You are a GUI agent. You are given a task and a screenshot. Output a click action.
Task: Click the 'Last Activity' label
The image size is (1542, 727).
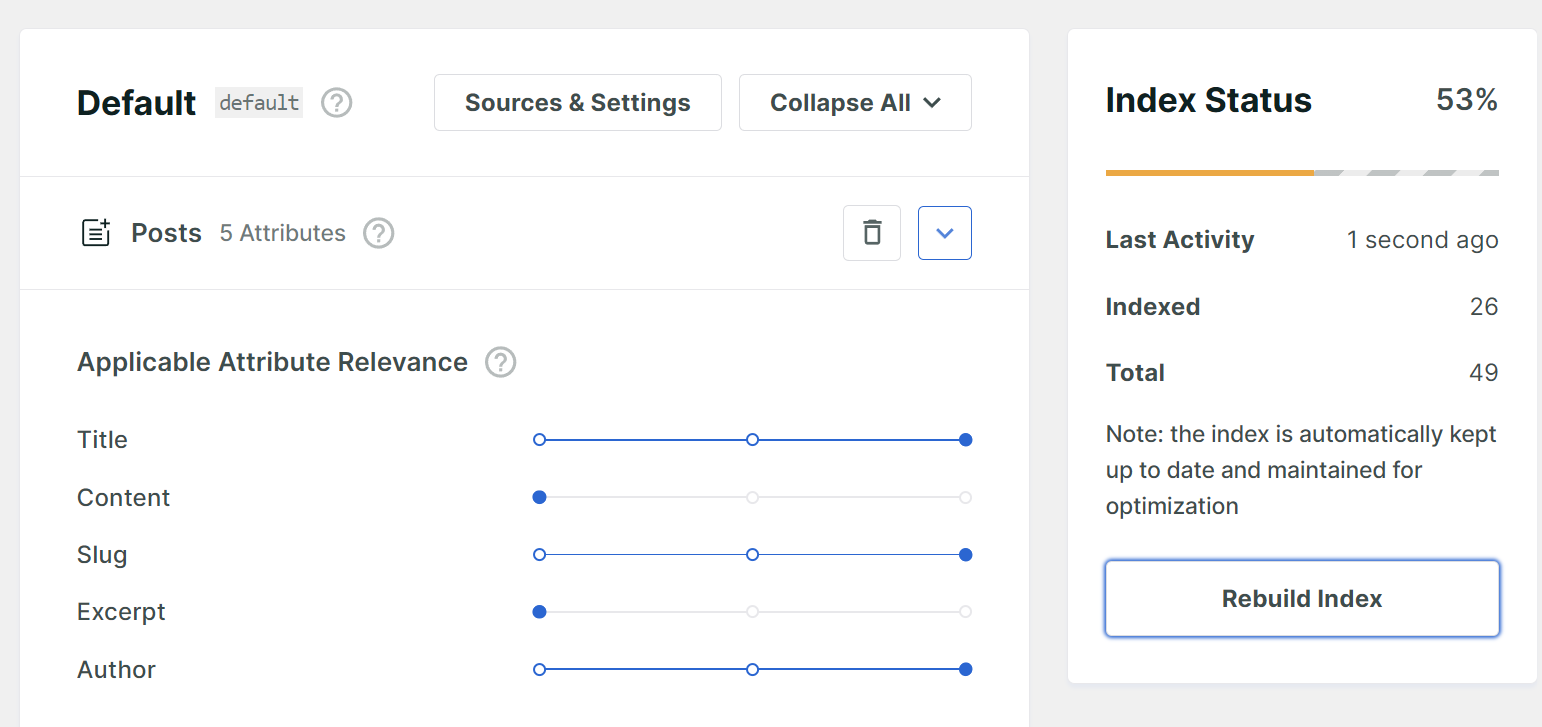[1180, 240]
